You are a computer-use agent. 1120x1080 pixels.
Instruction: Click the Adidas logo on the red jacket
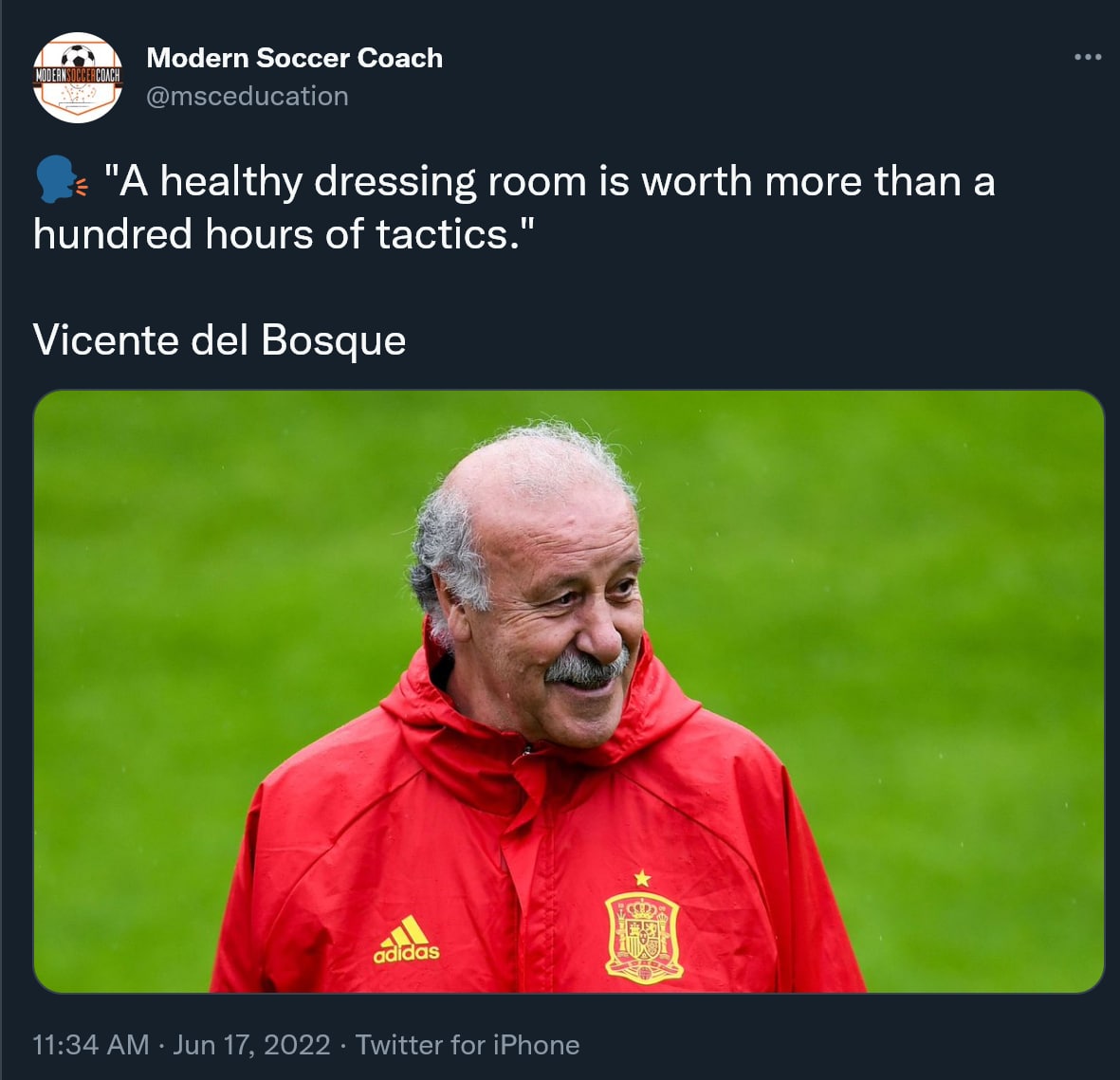point(407,940)
